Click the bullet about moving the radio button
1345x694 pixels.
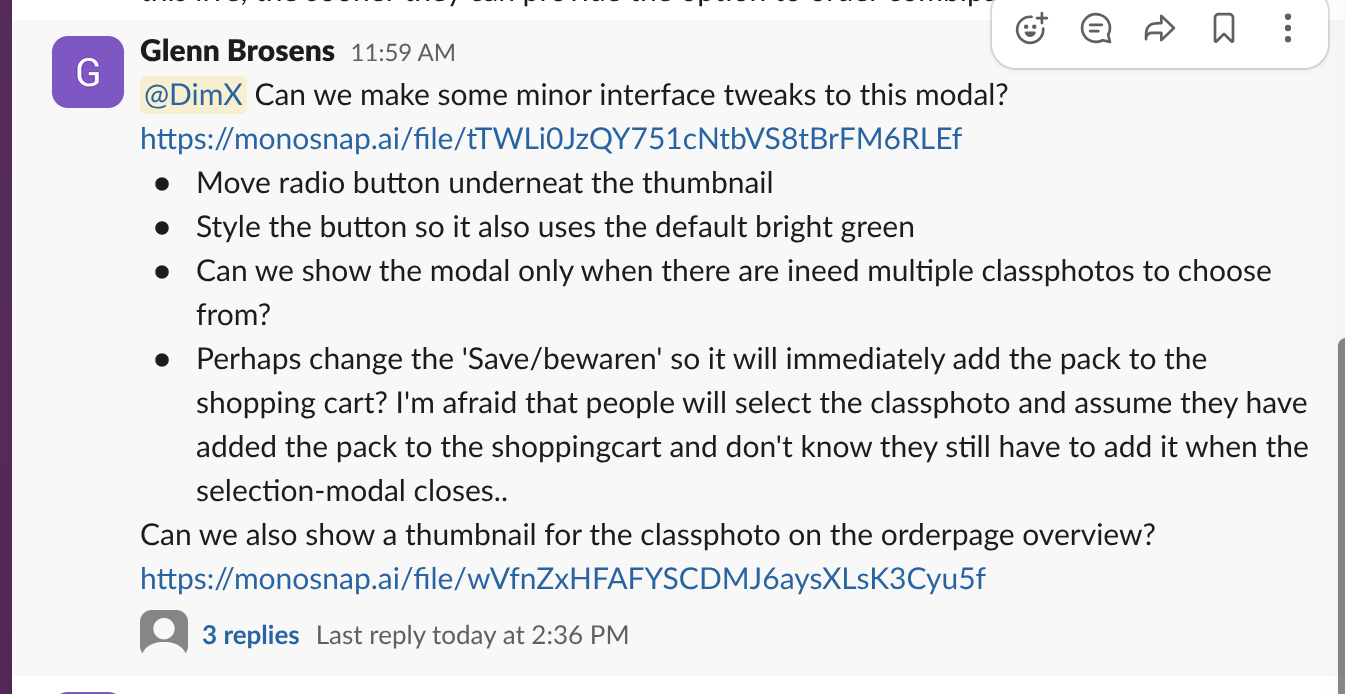(x=485, y=183)
